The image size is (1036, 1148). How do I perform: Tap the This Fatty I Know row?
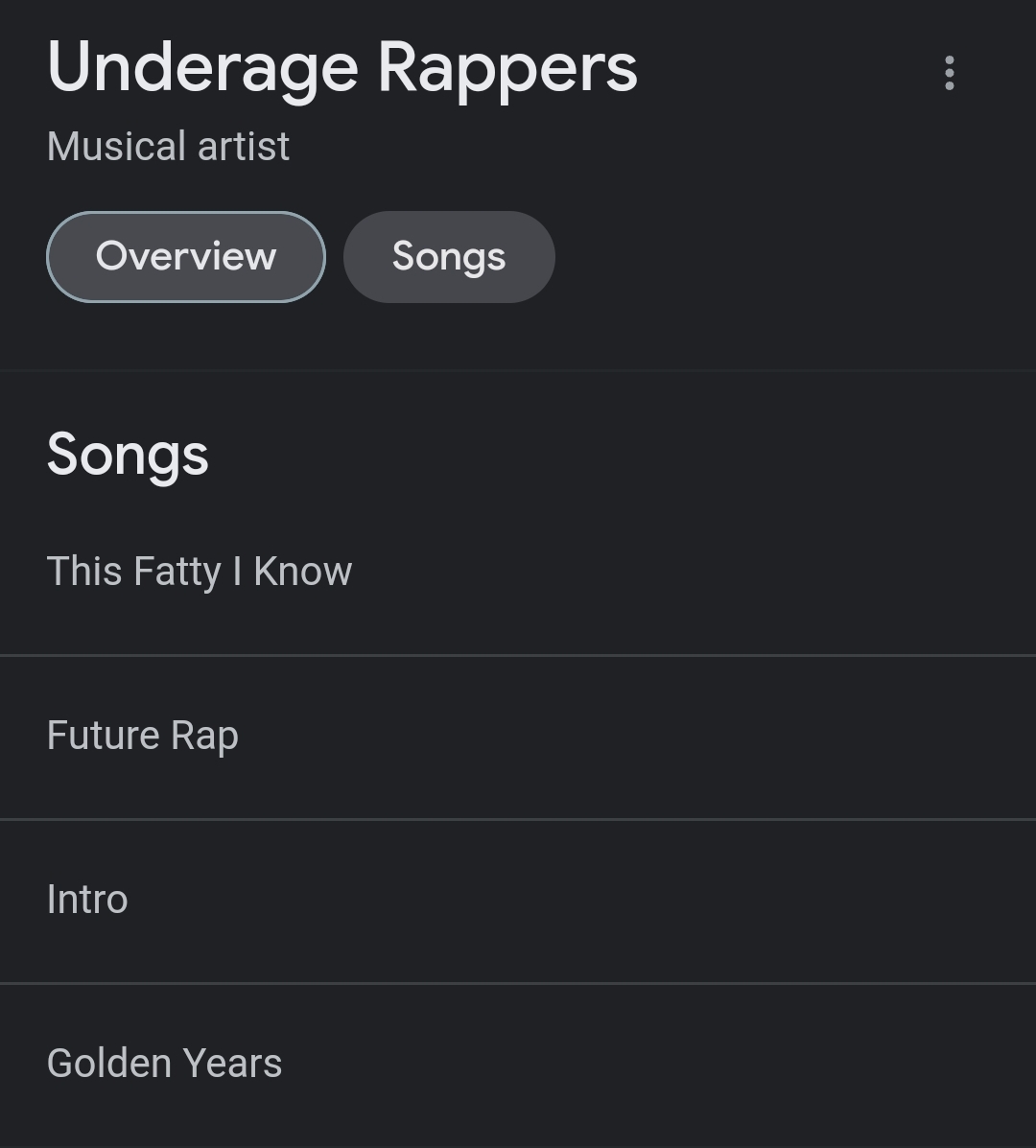point(200,572)
